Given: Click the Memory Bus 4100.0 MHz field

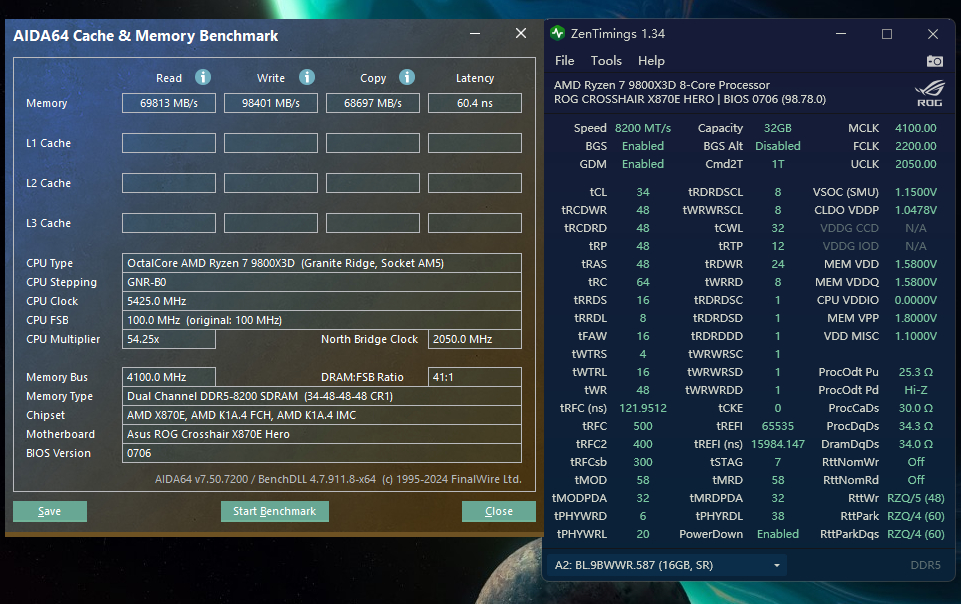Looking at the screenshot, I should click(169, 377).
